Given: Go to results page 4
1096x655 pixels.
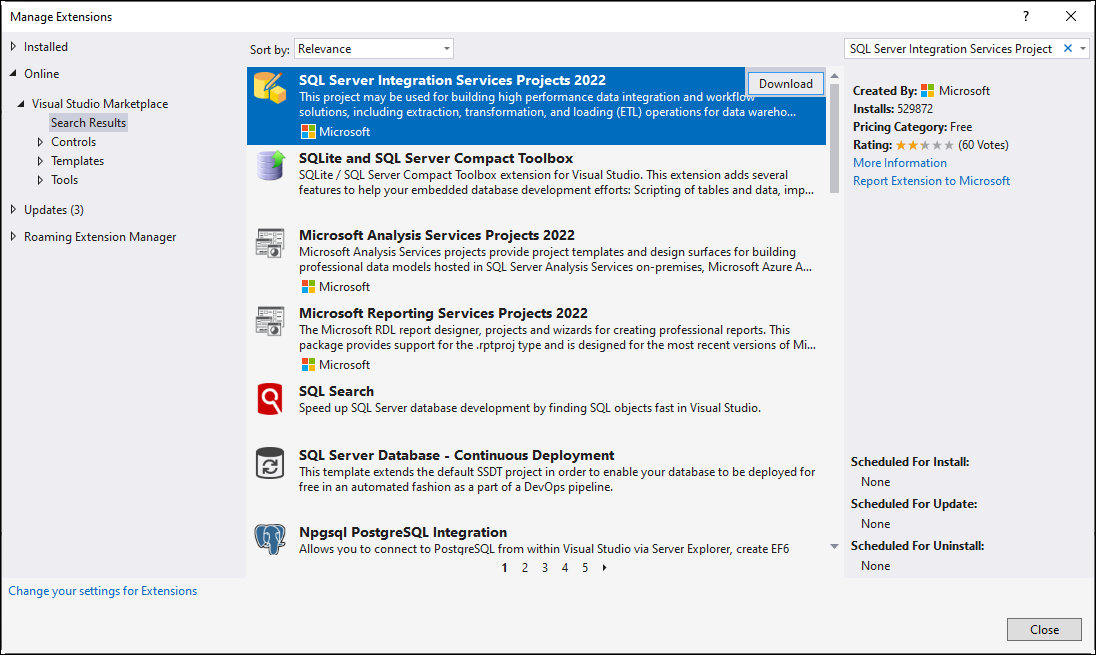Looking at the screenshot, I should pos(565,568).
